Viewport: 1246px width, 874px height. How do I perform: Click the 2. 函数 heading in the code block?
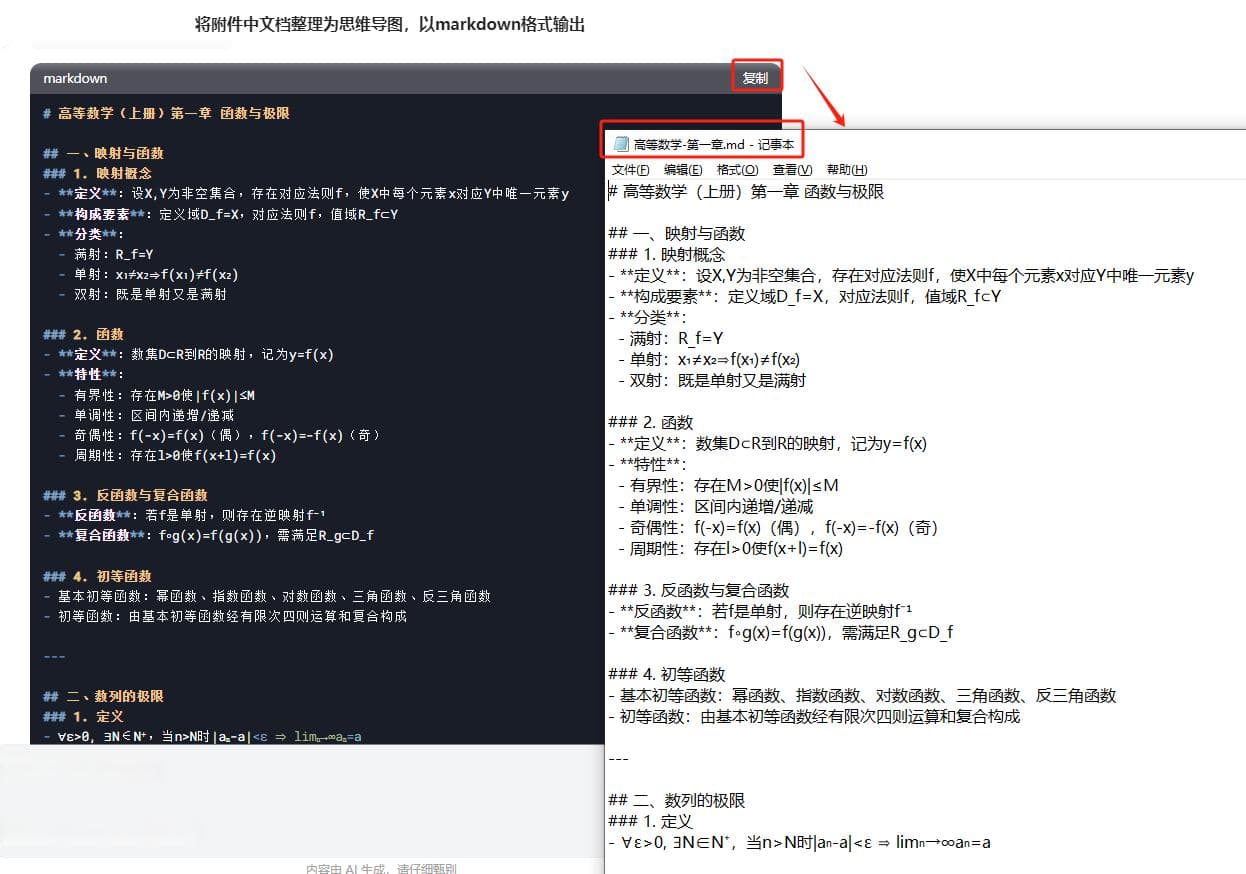pos(84,334)
